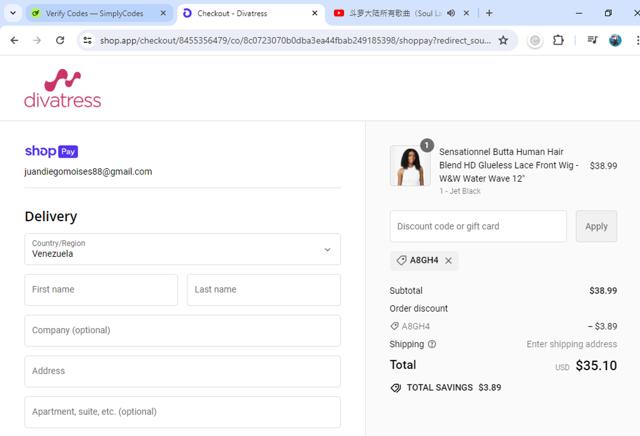Open the browser profile avatar
This screenshot has height=436, width=640.
[x=615, y=40]
